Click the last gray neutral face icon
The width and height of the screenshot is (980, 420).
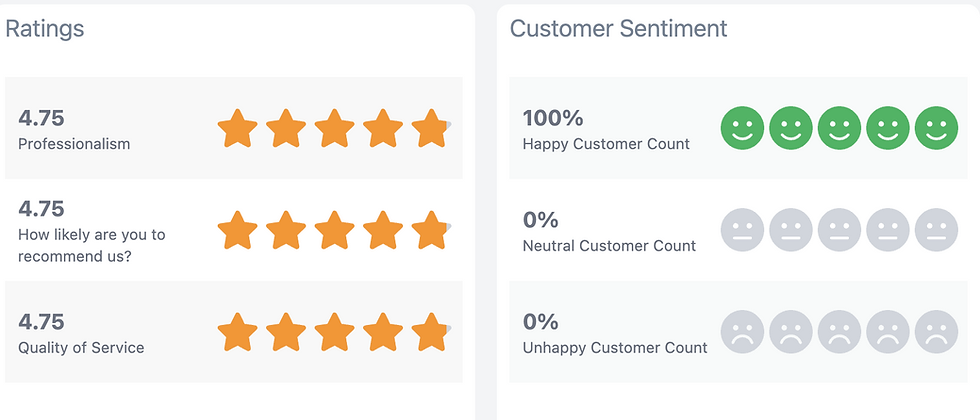pos(936,230)
